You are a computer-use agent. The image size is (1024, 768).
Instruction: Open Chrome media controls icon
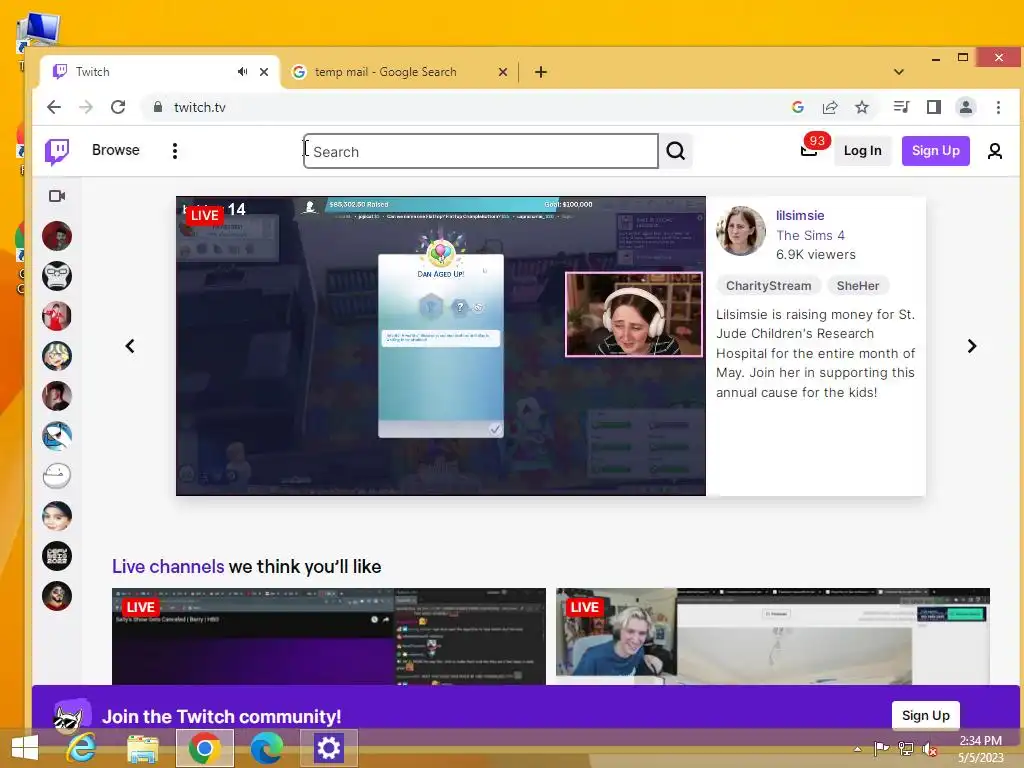pos(901,107)
